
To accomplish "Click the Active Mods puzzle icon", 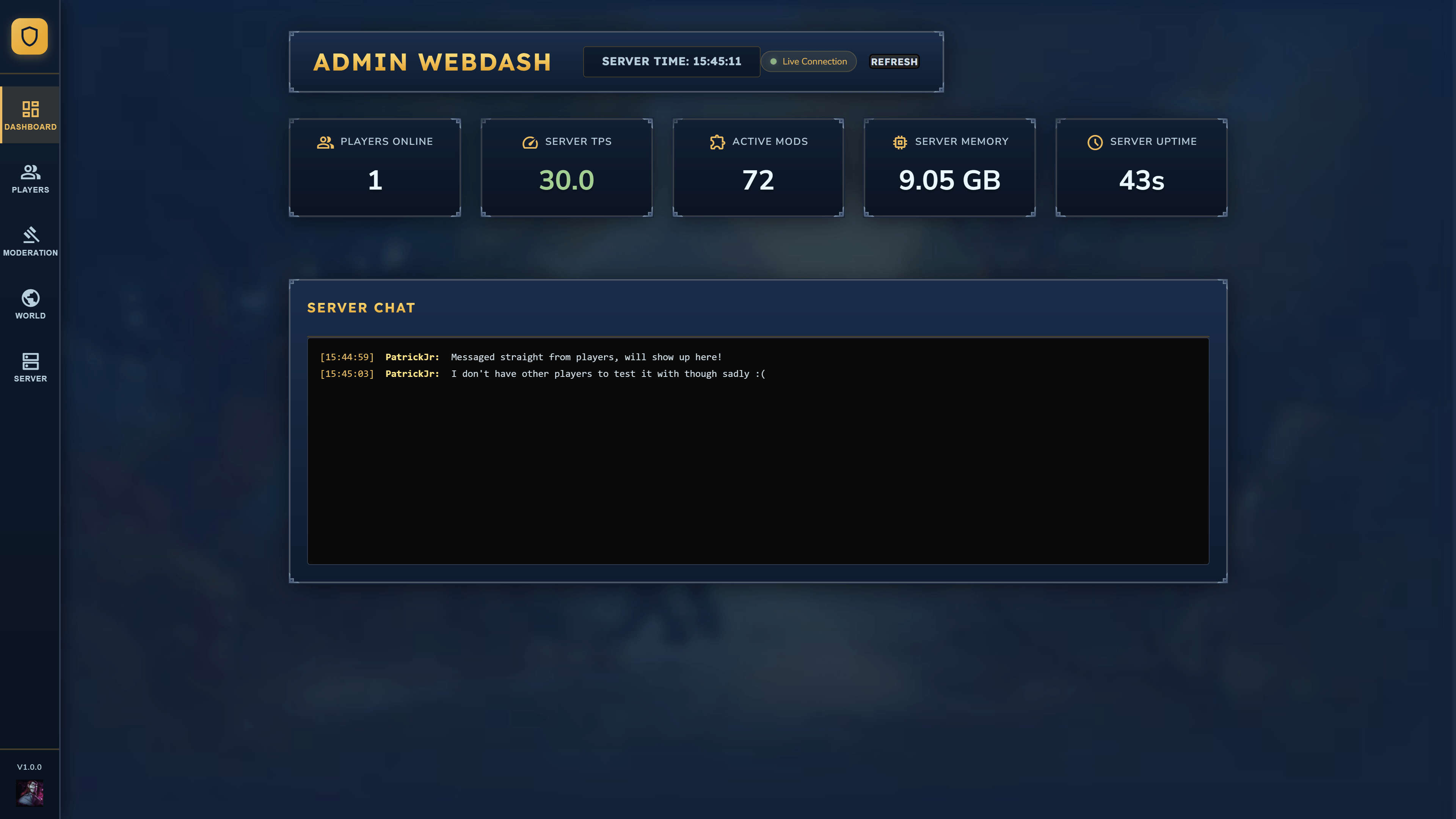I will [717, 142].
